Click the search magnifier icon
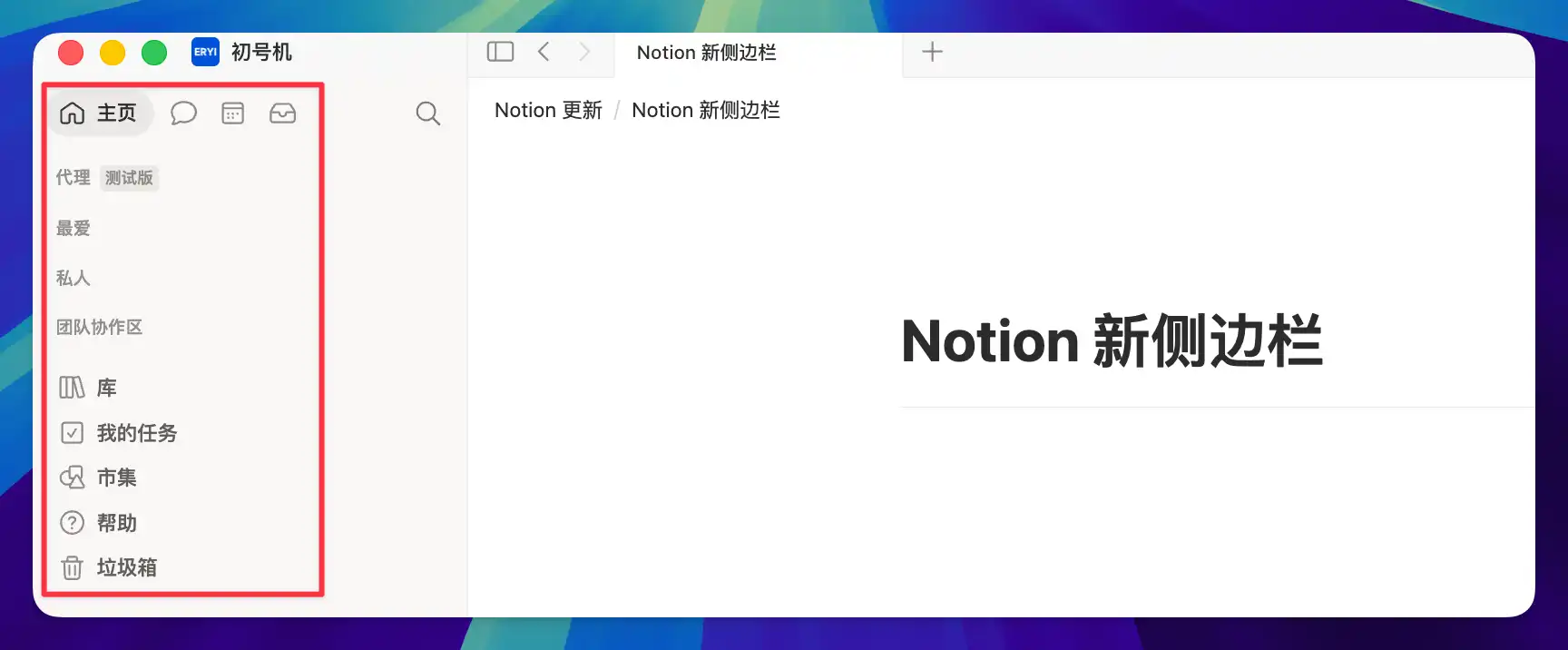Image resolution: width=1568 pixels, height=650 pixels. pyautogui.click(x=427, y=113)
